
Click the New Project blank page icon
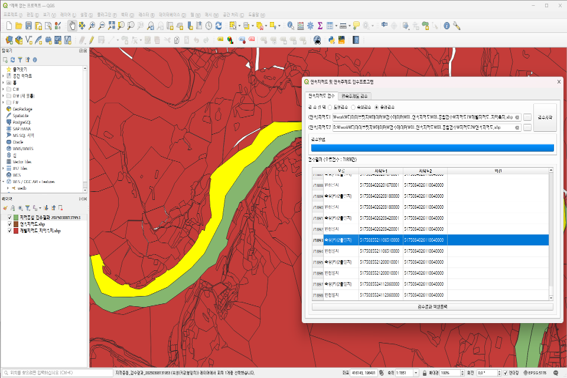coord(9,26)
